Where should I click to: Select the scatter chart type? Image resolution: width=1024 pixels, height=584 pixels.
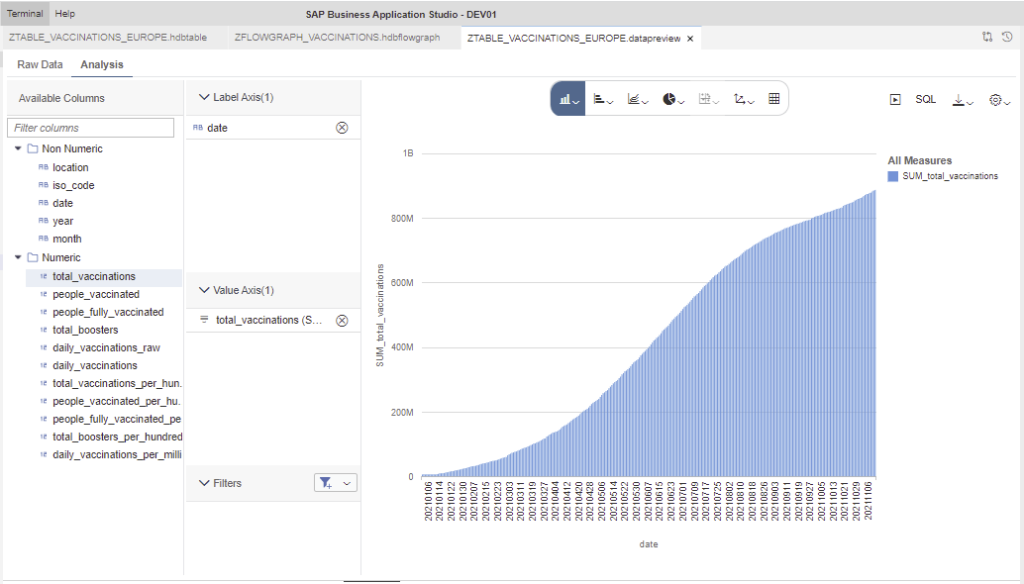[x=744, y=99]
